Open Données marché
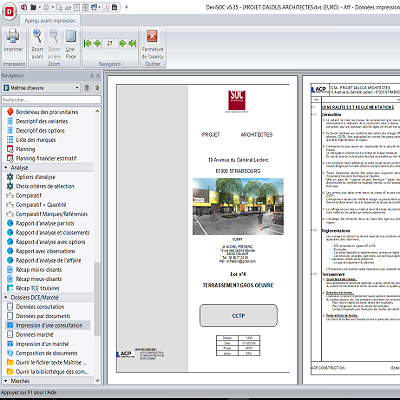 click(34, 335)
